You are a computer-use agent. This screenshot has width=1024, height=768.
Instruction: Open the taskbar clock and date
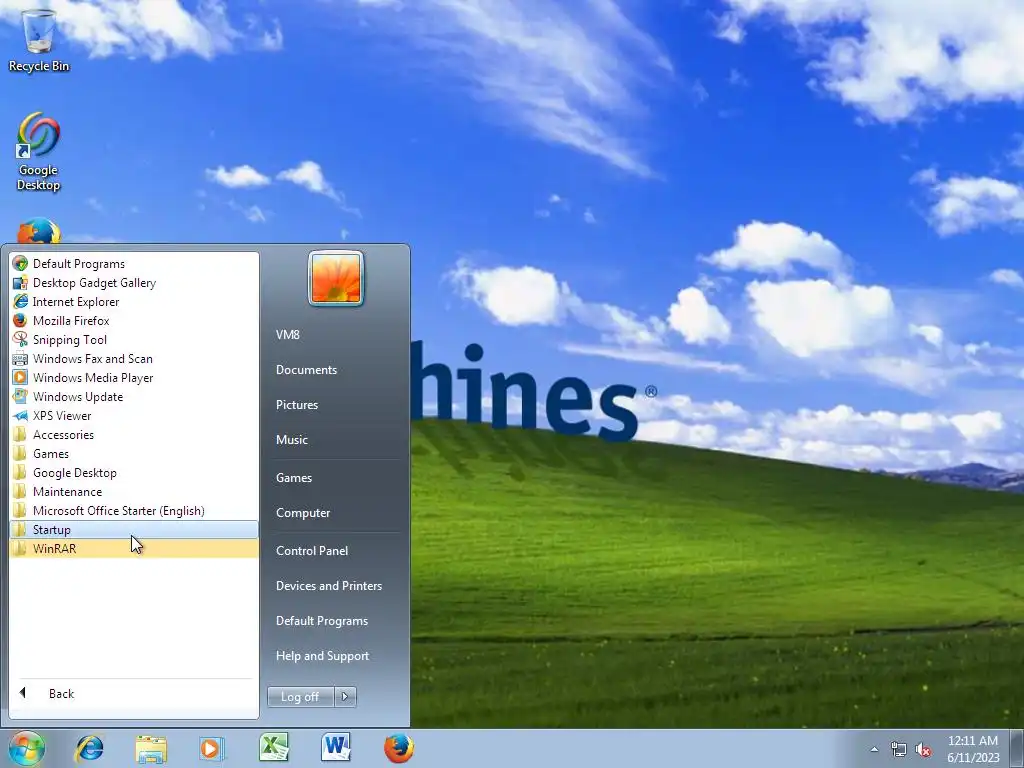(x=973, y=749)
